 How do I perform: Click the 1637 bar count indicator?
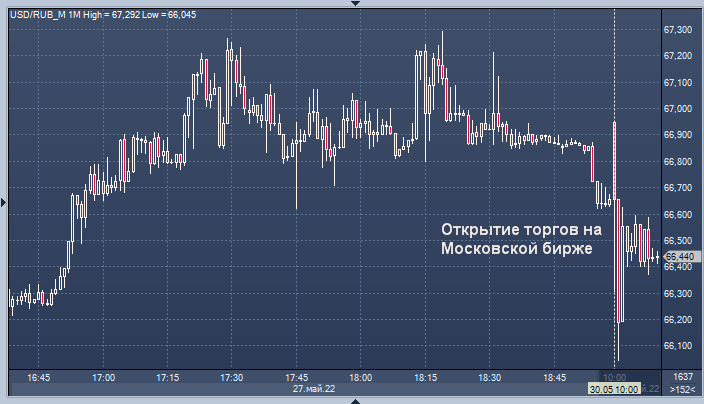[x=685, y=377]
